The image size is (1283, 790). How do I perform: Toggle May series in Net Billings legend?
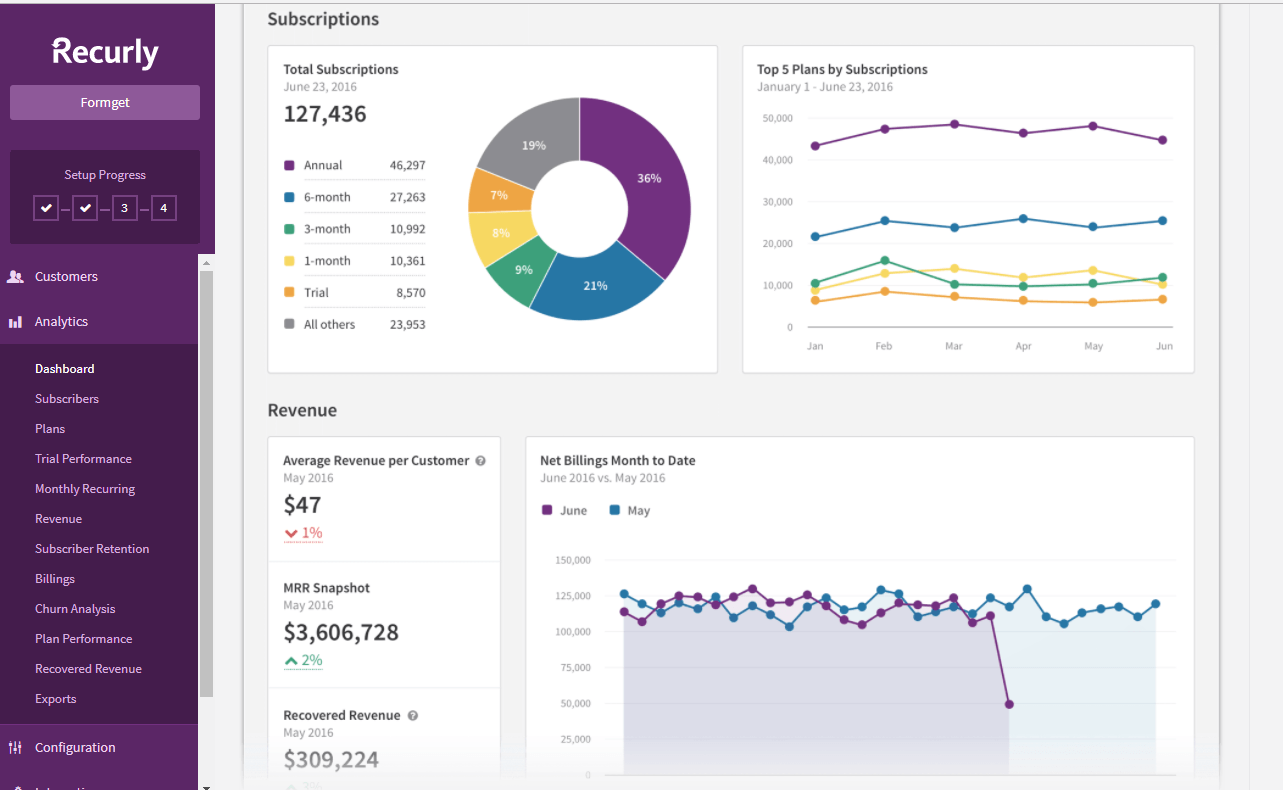click(x=629, y=511)
